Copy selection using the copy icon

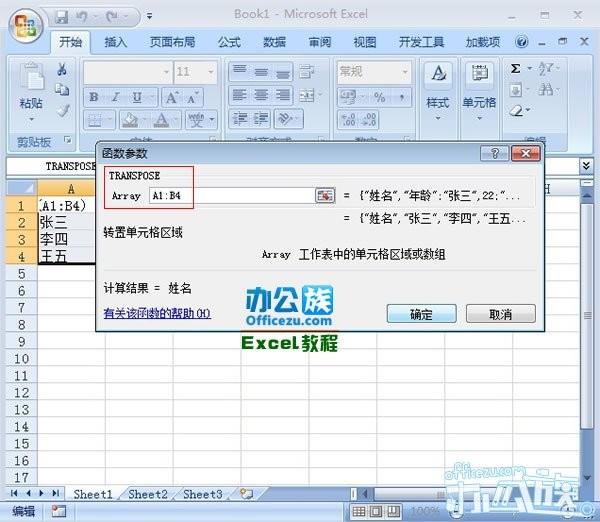tap(62, 90)
